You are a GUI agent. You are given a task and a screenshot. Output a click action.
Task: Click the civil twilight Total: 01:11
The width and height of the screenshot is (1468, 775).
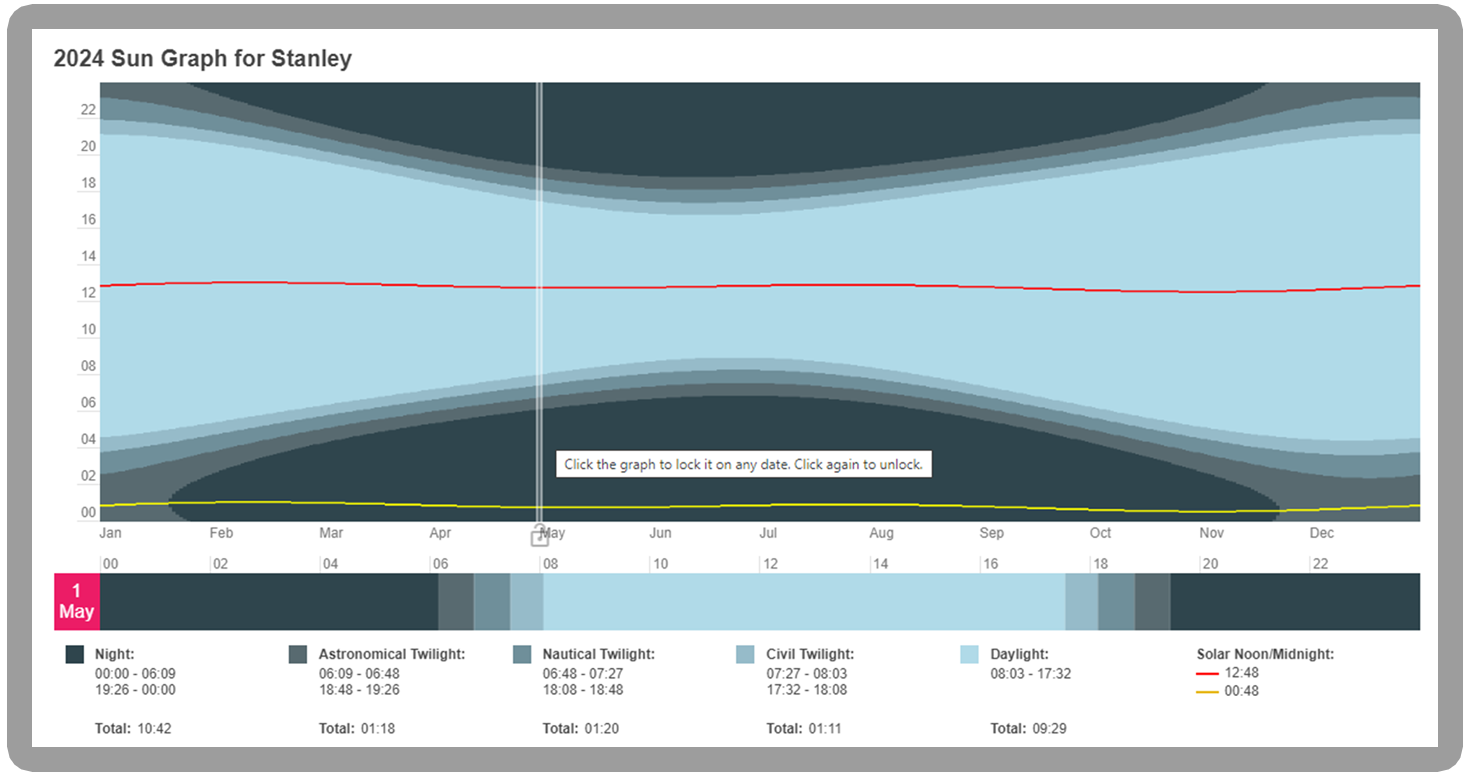[805, 729]
